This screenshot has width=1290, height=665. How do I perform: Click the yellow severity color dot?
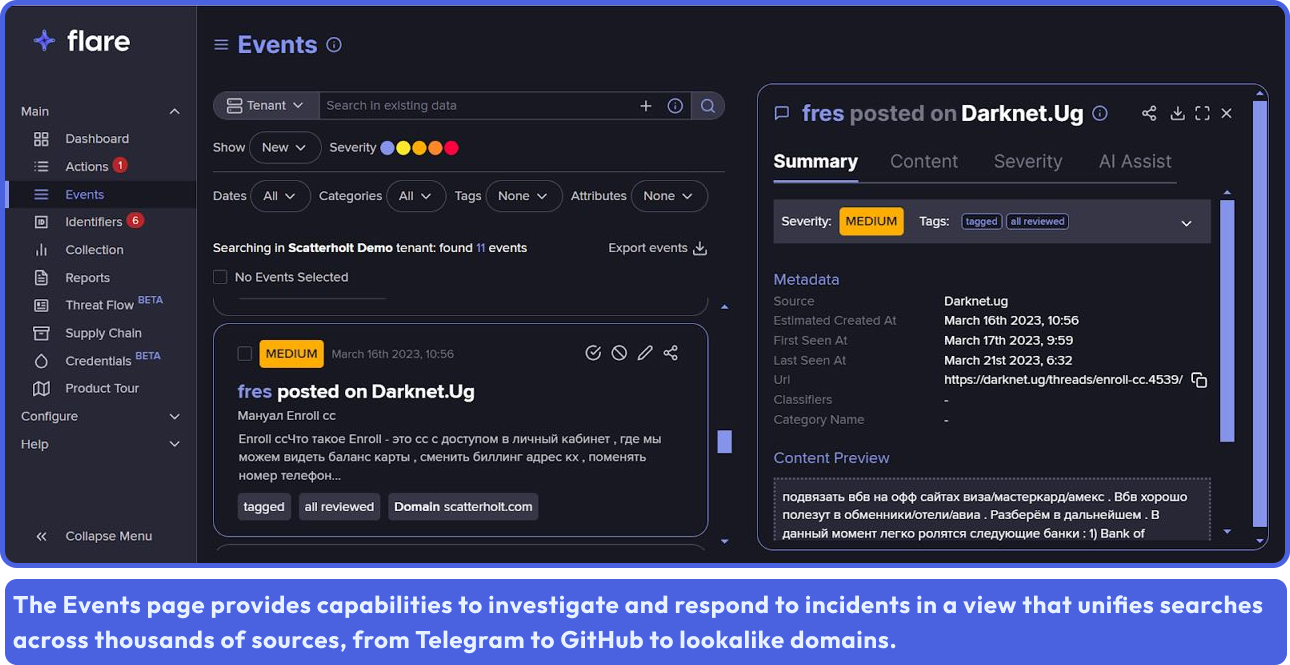403,148
